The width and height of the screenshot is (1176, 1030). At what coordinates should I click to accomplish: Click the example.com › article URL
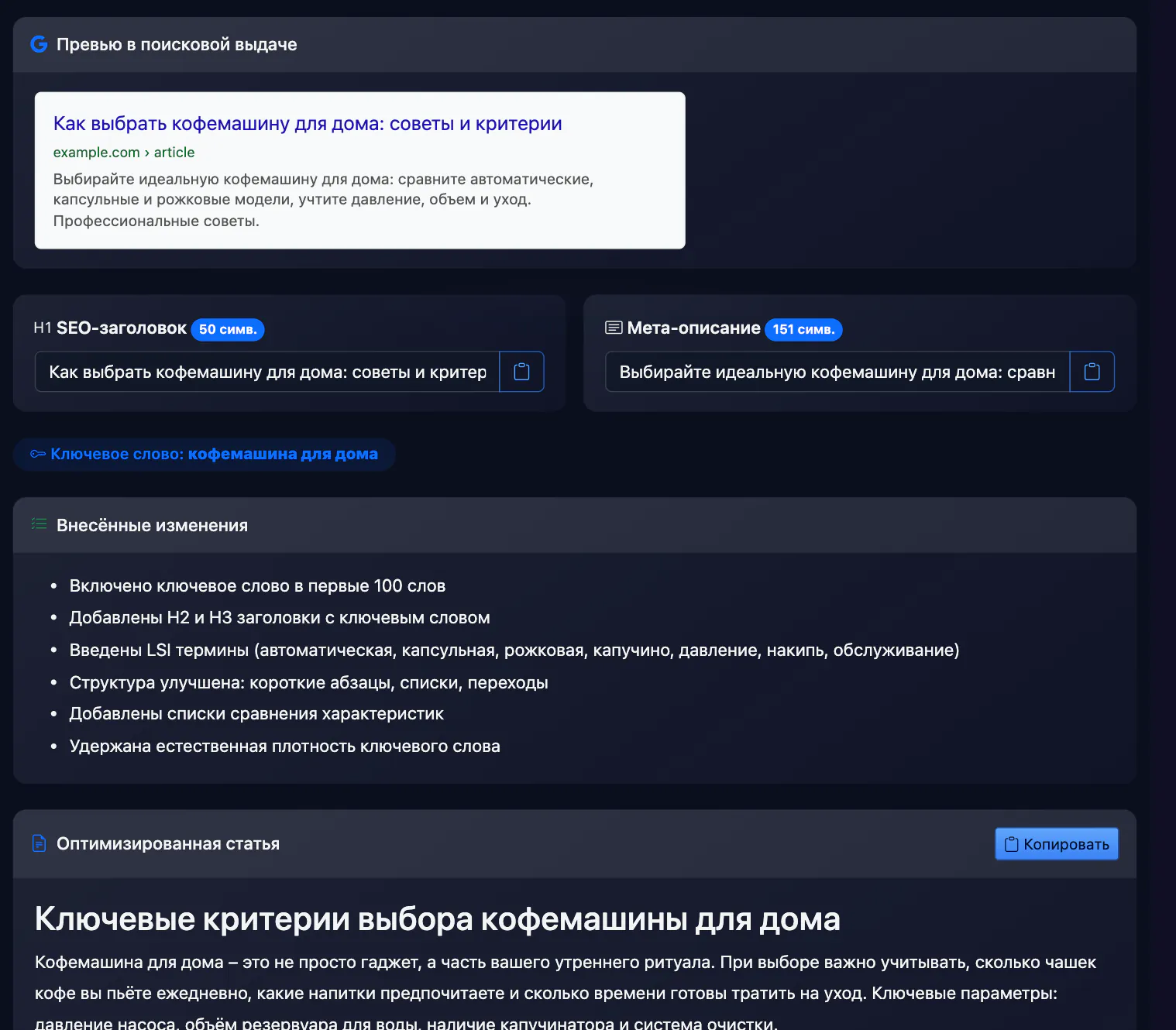tap(124, 153)
